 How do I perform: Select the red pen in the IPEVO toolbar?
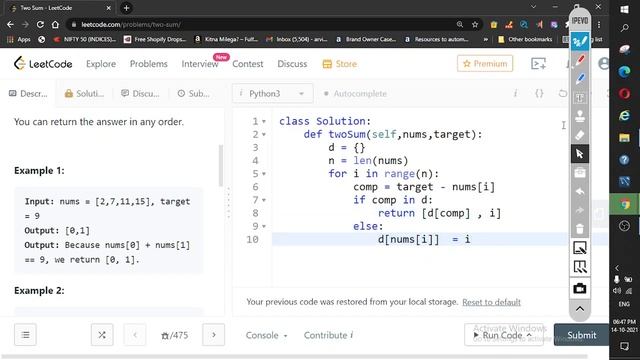(x=580, y=60)
